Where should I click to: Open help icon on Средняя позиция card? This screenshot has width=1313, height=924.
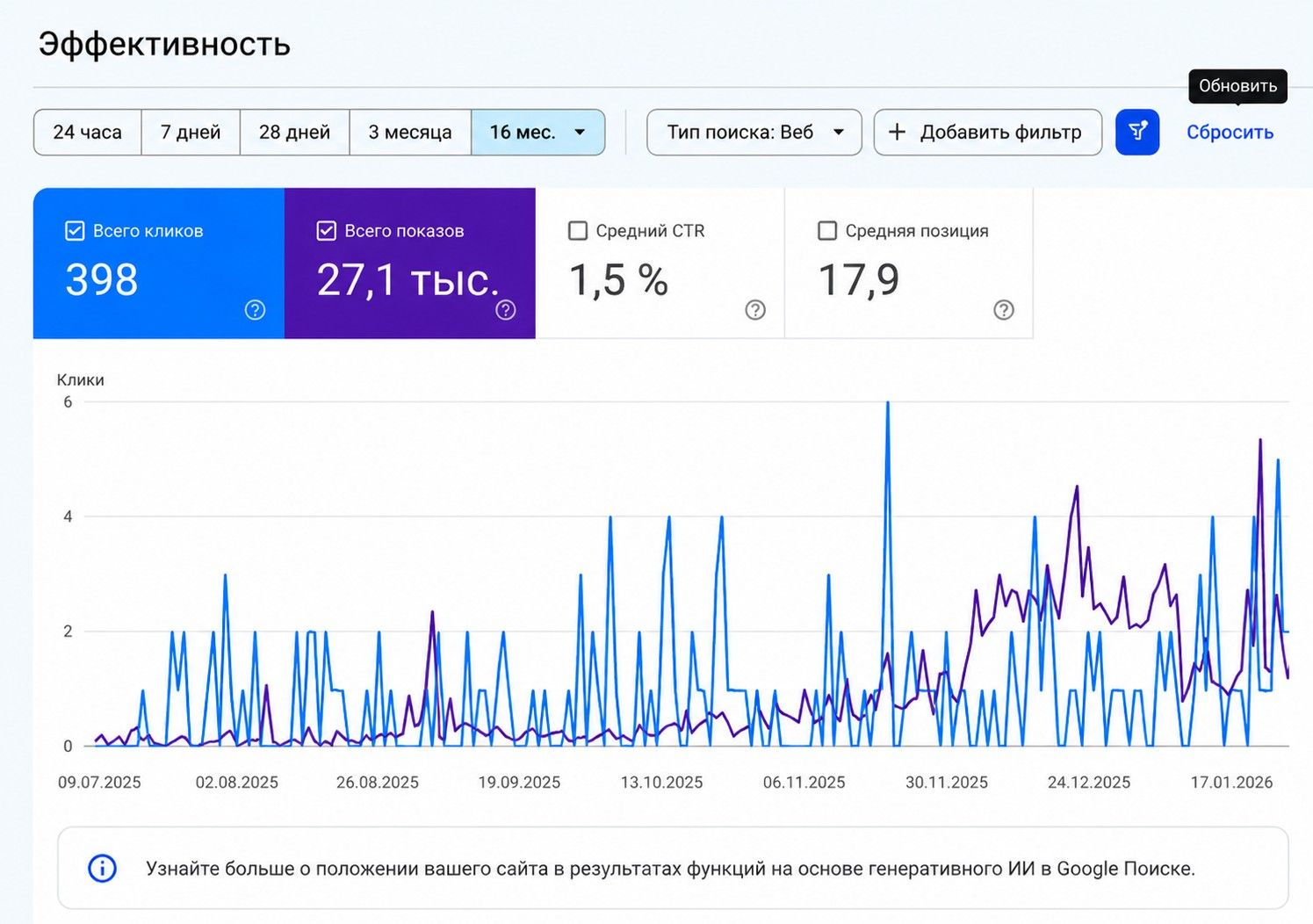(x=1004, y=310)
